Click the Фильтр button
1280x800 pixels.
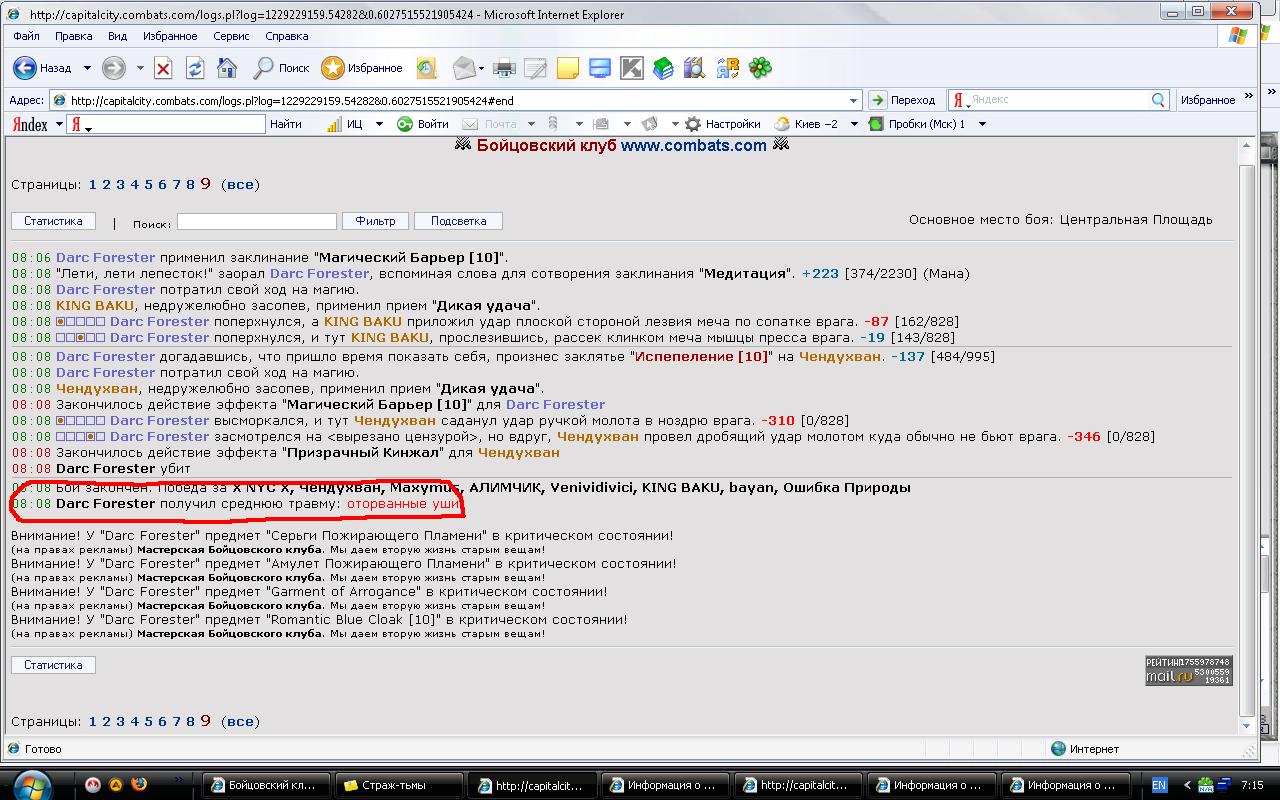[376, 221]
